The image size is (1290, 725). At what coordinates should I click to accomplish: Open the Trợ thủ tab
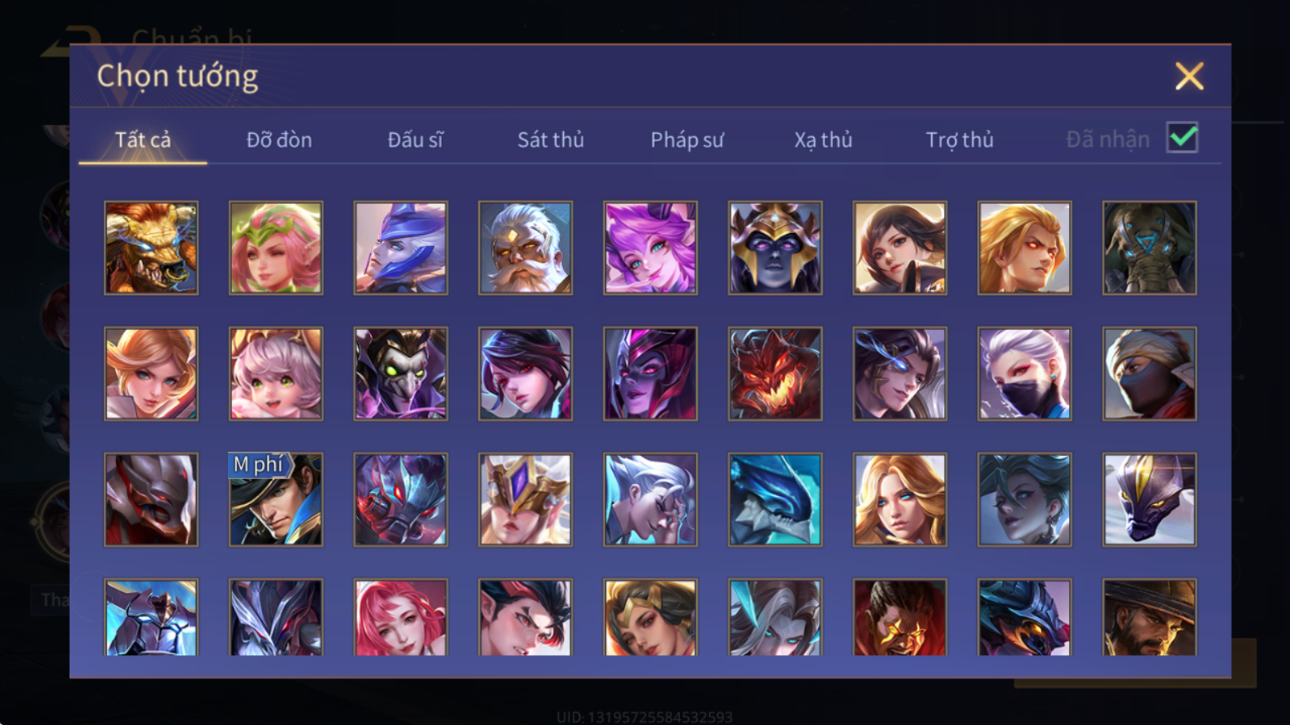(x=959, y=140)
